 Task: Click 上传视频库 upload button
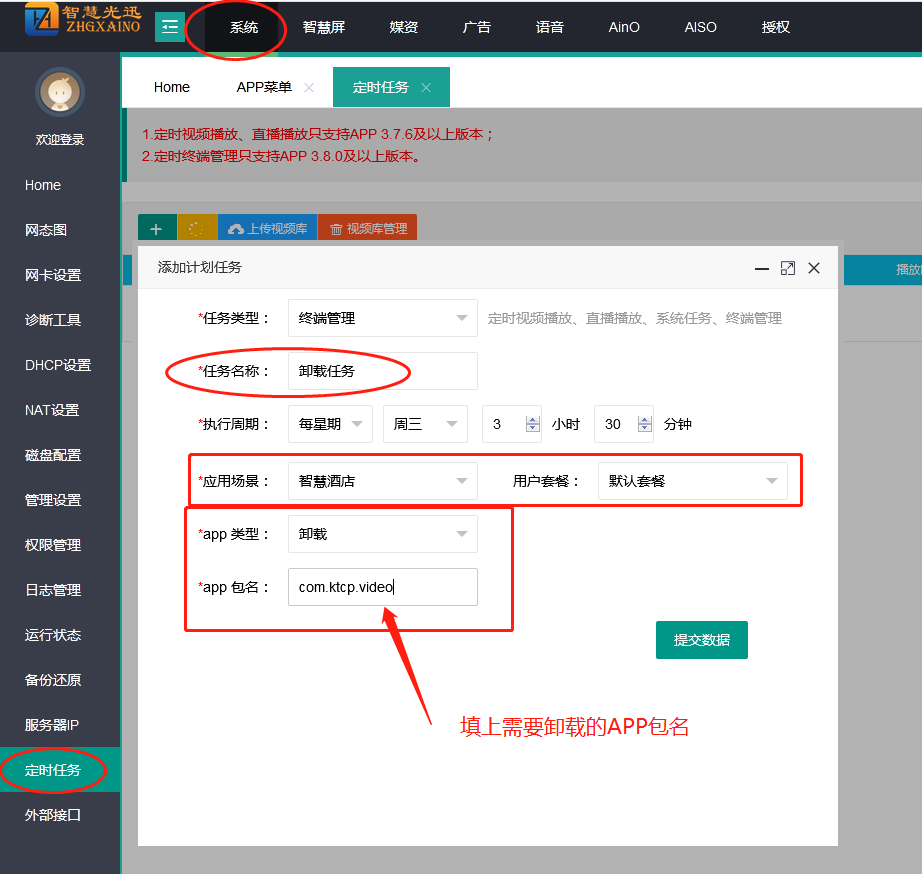[x=267, y=229]
